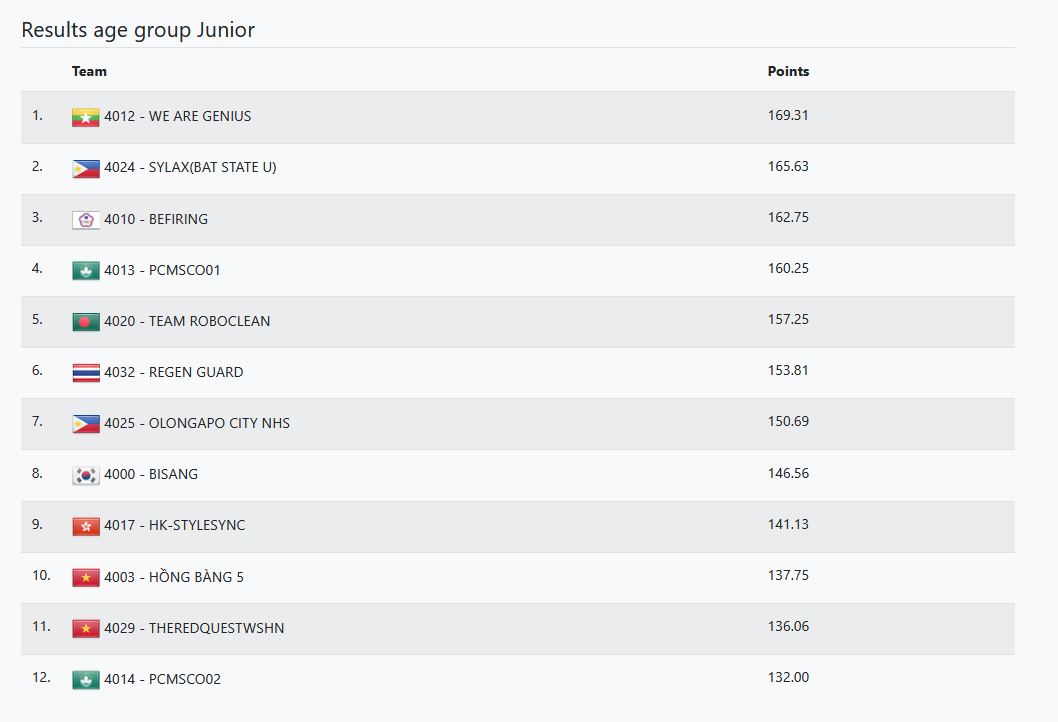Image resolution: width=1058 pixels, height=722 pixels.
Task: Select the 4020 - TEAM ROBOCLEAN team name
Action: coord(187,322)
